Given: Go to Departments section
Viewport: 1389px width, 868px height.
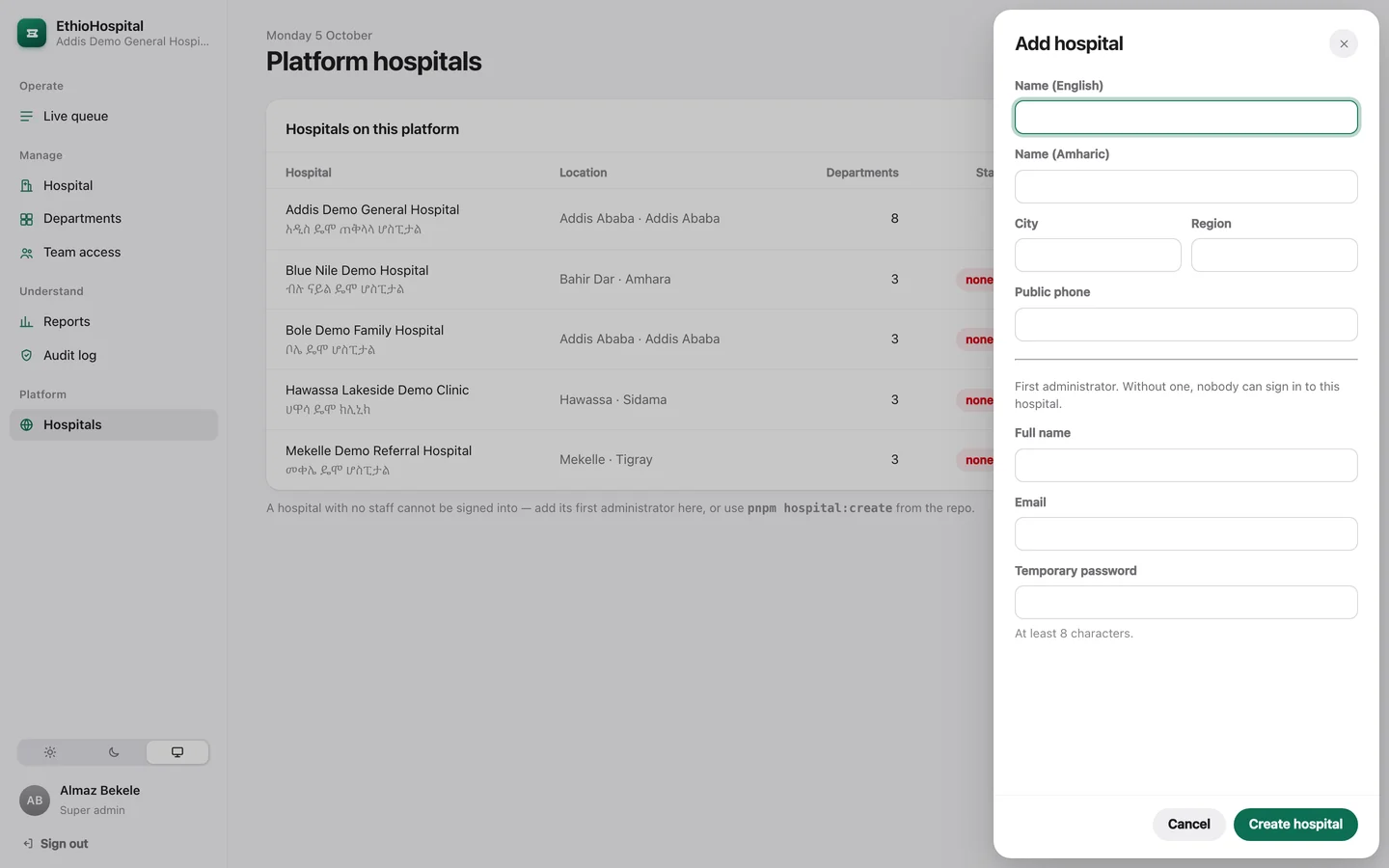Looking at the screenshot, I should pyautogui.click(x=114, y=219).
